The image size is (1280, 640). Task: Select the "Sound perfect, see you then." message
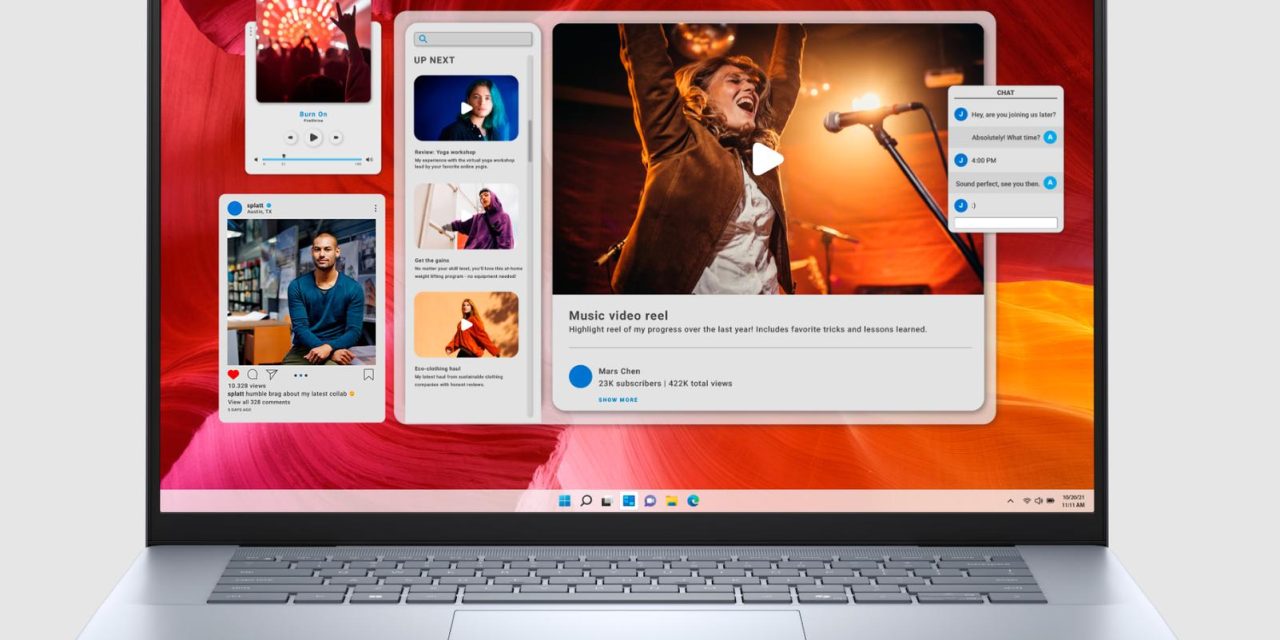point(997,183)
